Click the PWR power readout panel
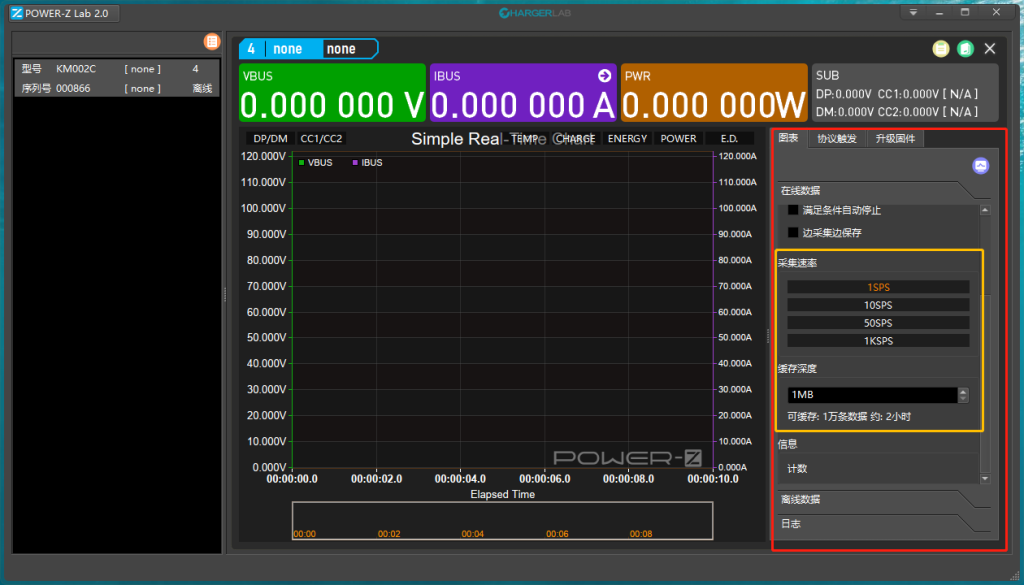Image resolution: width=1024 pixels, height=585 pixels. [714, 93]
